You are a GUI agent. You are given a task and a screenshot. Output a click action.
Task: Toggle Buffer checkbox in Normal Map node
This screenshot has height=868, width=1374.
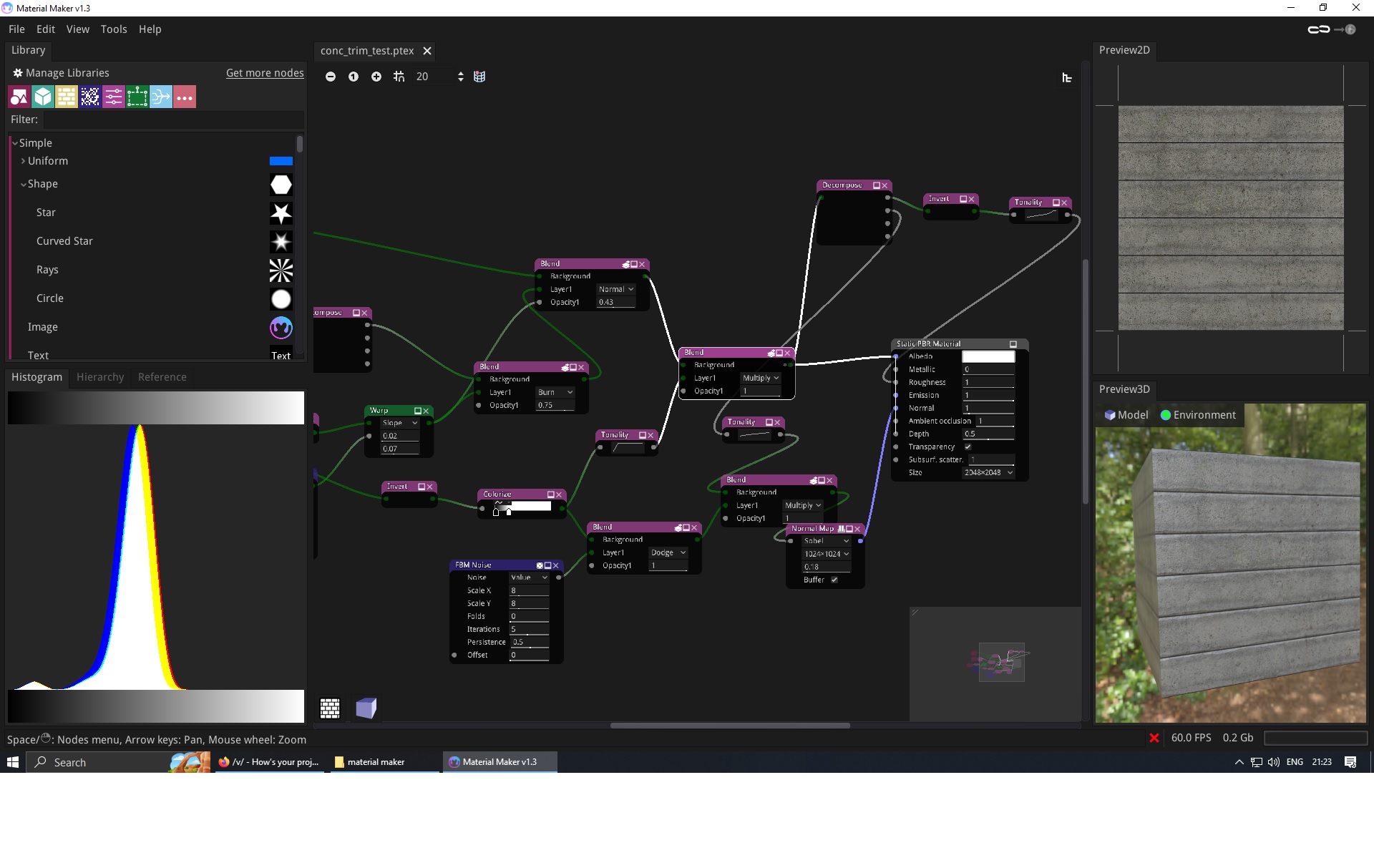coord(834,580)
